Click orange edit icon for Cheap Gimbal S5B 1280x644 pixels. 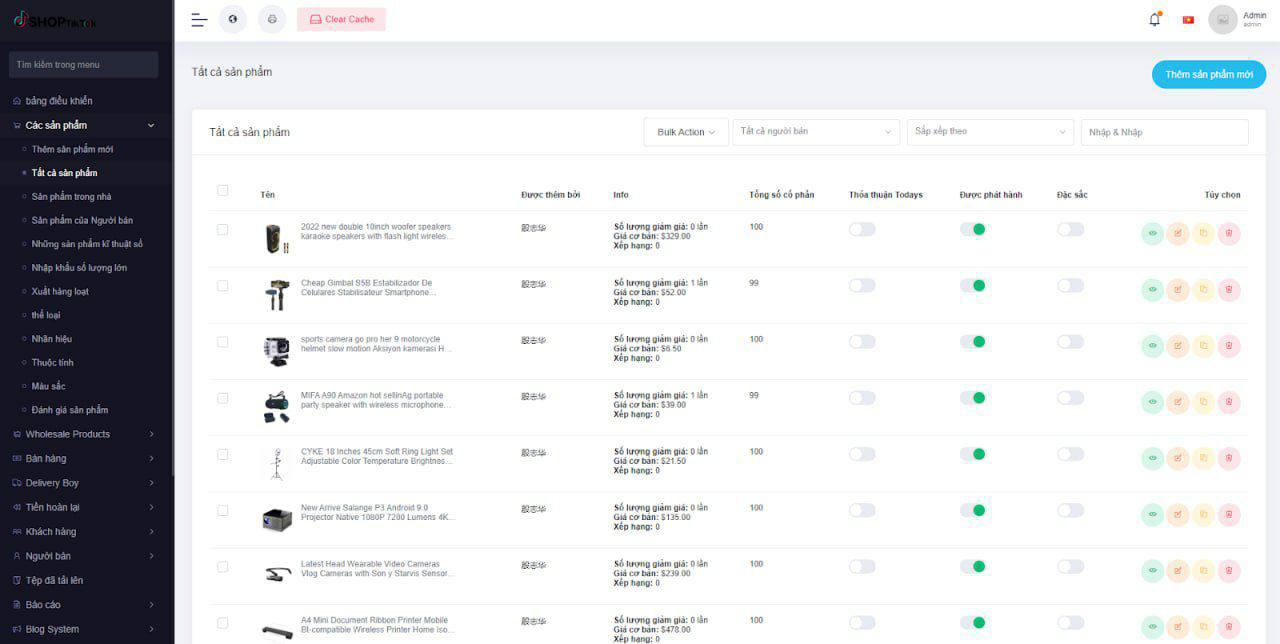coord(1178,290)
